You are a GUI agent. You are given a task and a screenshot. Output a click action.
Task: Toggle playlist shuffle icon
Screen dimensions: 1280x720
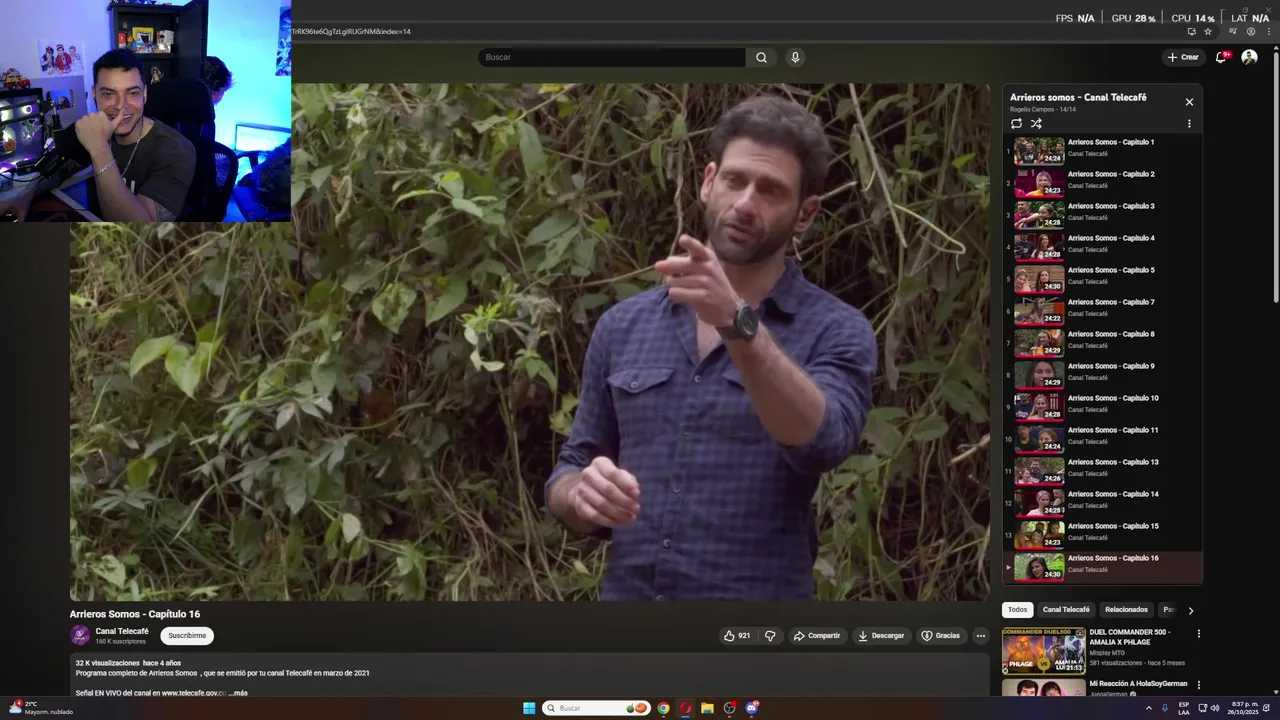click(1036, 124)
